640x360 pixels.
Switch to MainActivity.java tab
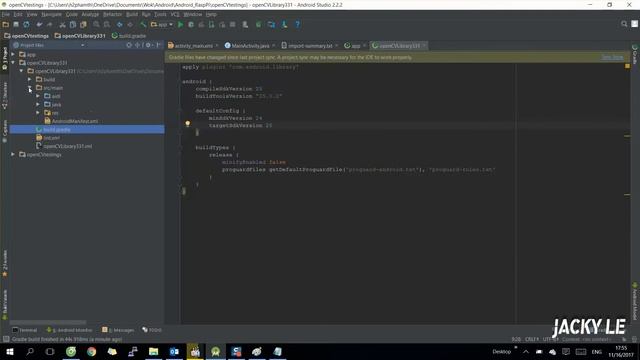250,46
